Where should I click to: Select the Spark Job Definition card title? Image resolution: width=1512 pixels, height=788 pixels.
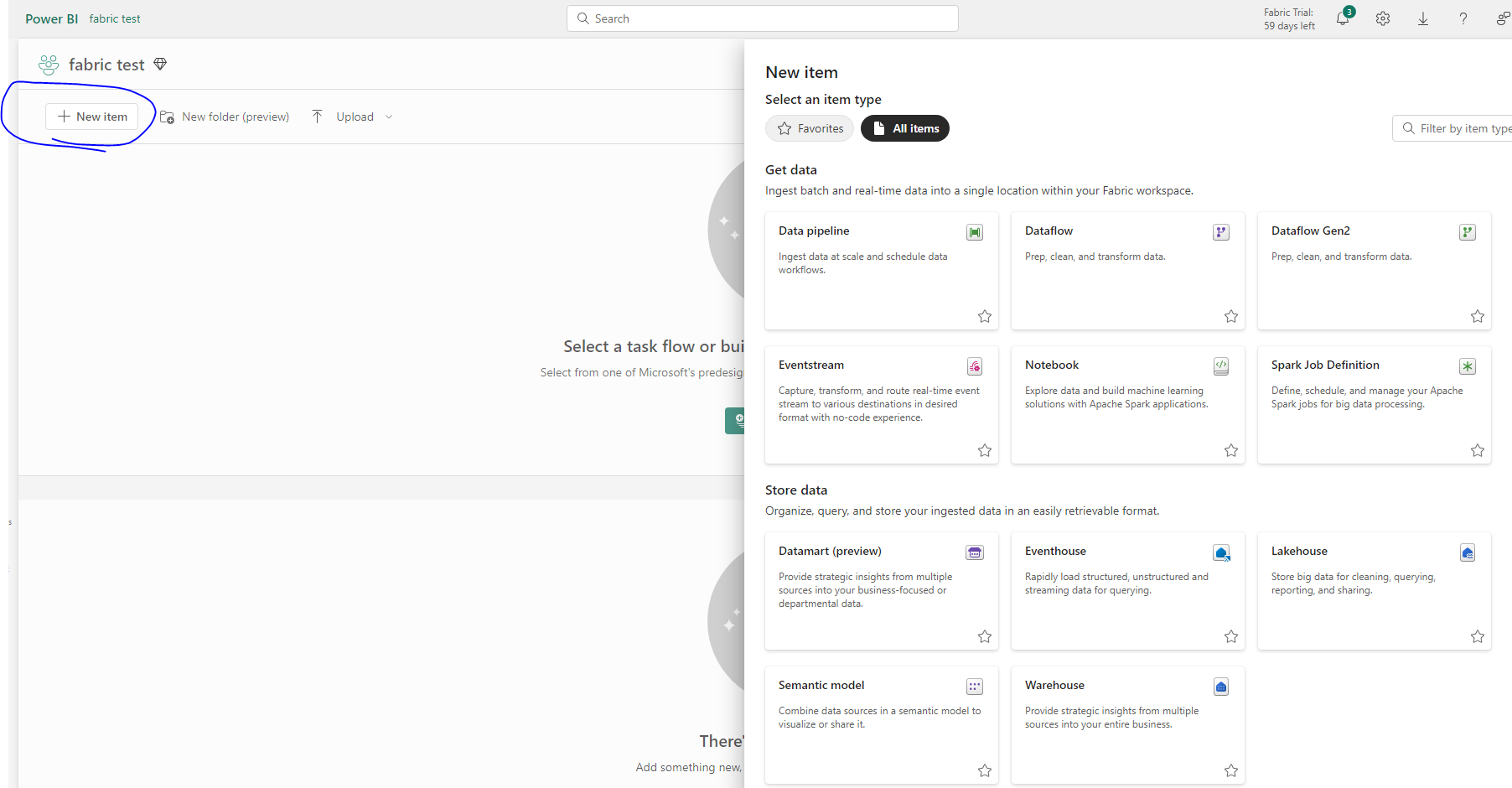pos(1325,365)
